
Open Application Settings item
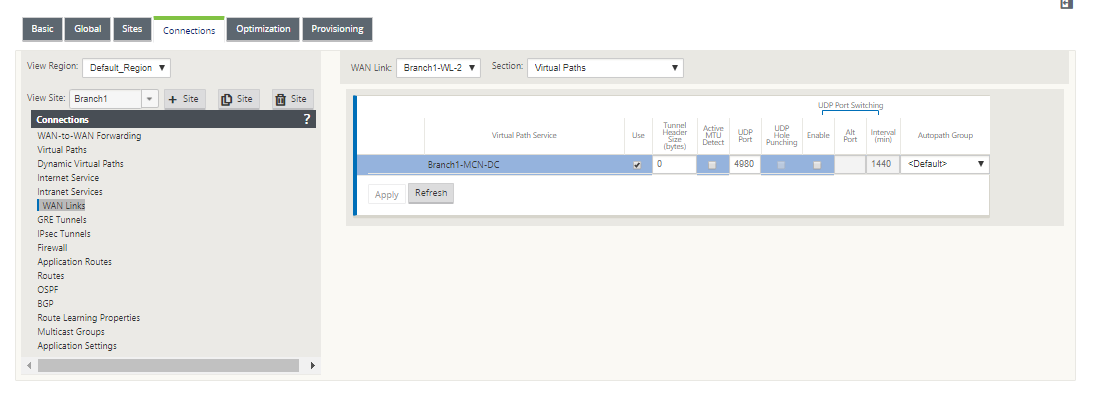point(77,345)
